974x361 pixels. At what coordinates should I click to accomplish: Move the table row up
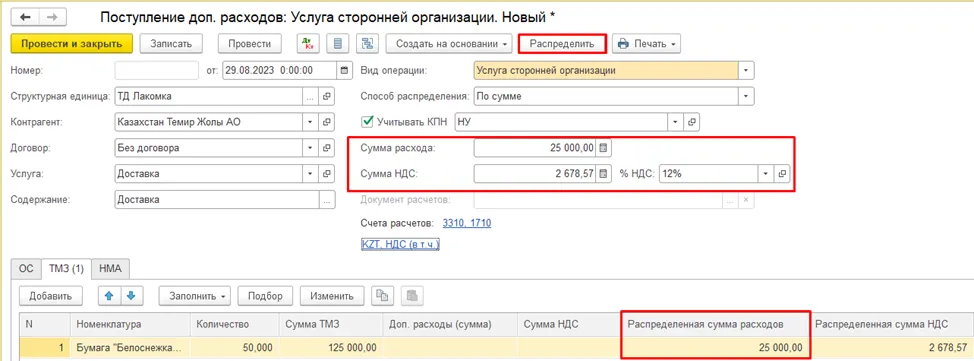pos(109,296)
